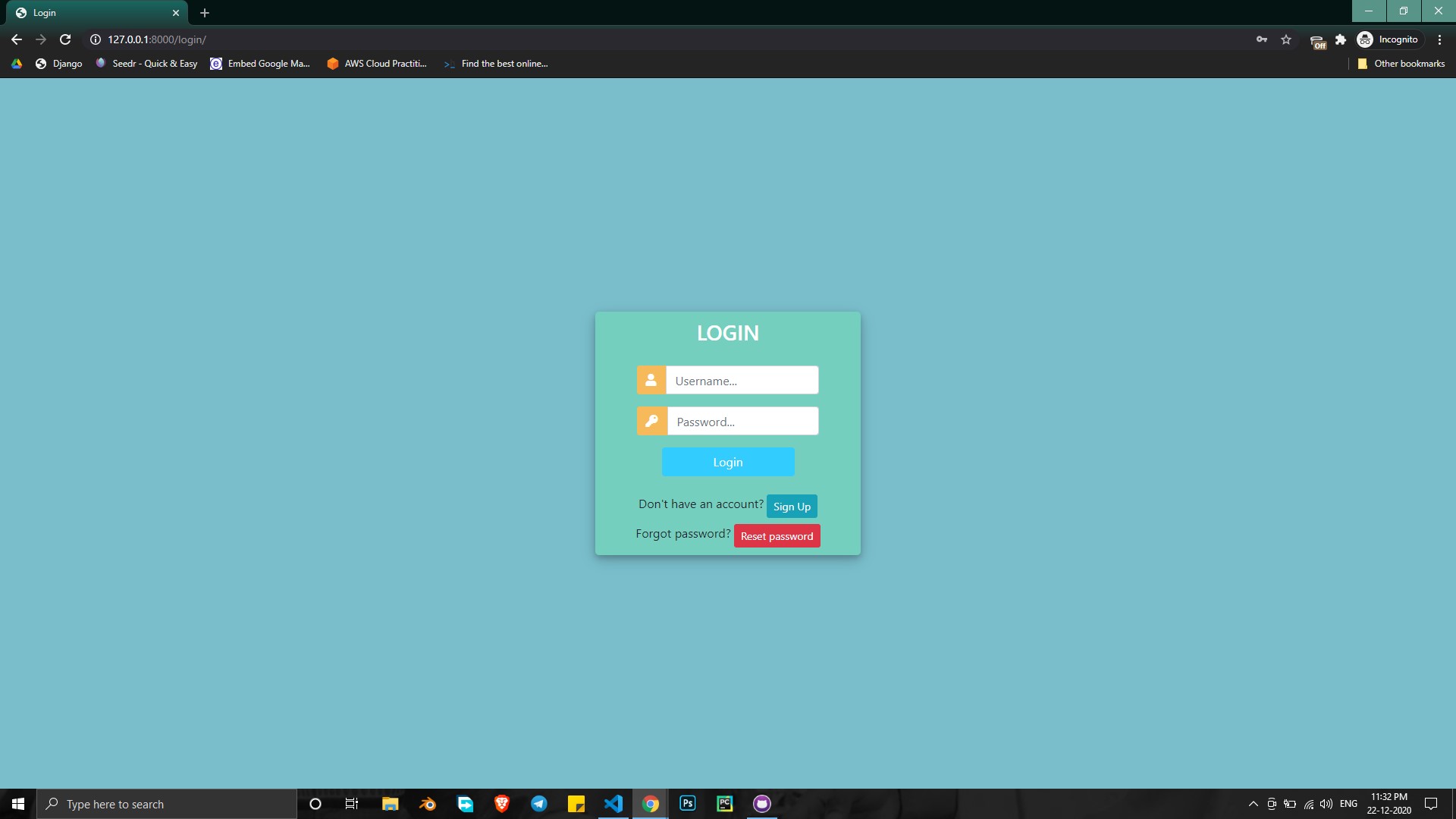
Task: Switch to Visual Studio Code
Action: (x=613, y=804)
